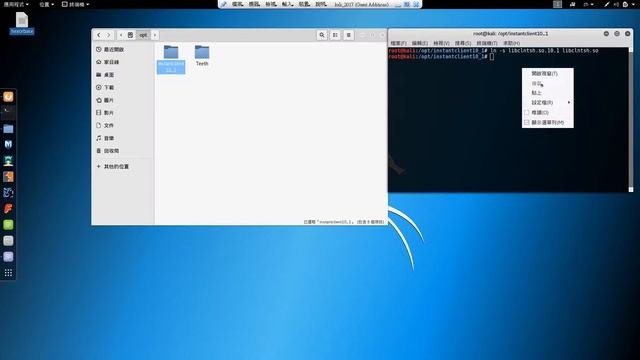
Task: Open the file manager hamburger menu
Action: (349, 35)
